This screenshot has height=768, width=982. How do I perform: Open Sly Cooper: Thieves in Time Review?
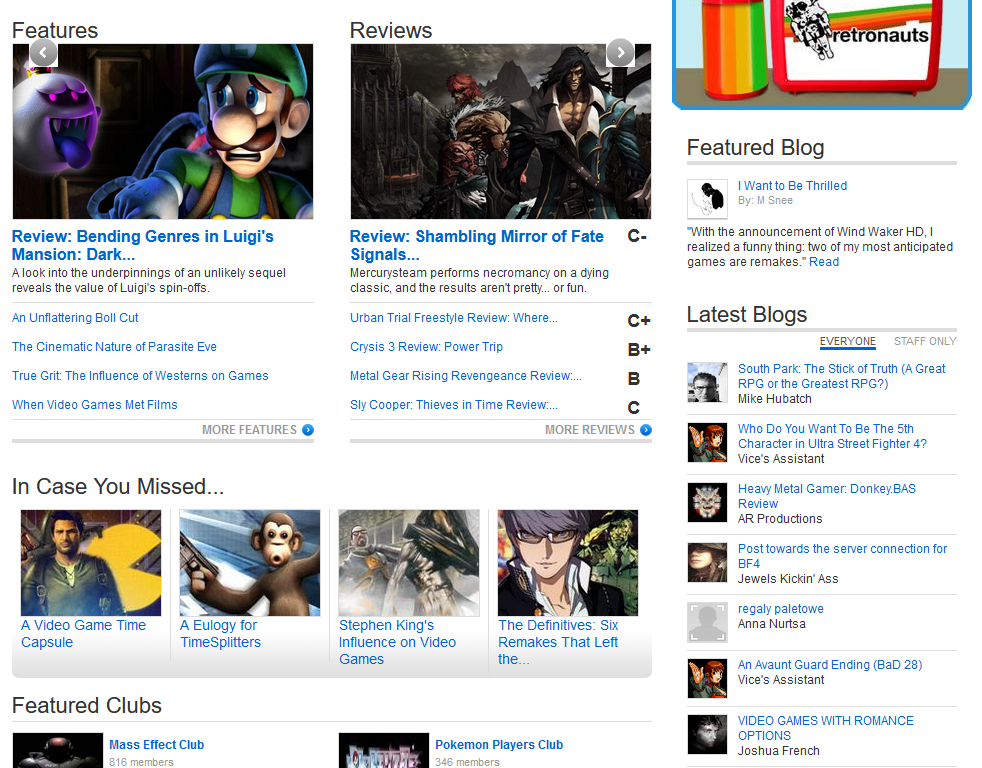[x=453, y=405]
